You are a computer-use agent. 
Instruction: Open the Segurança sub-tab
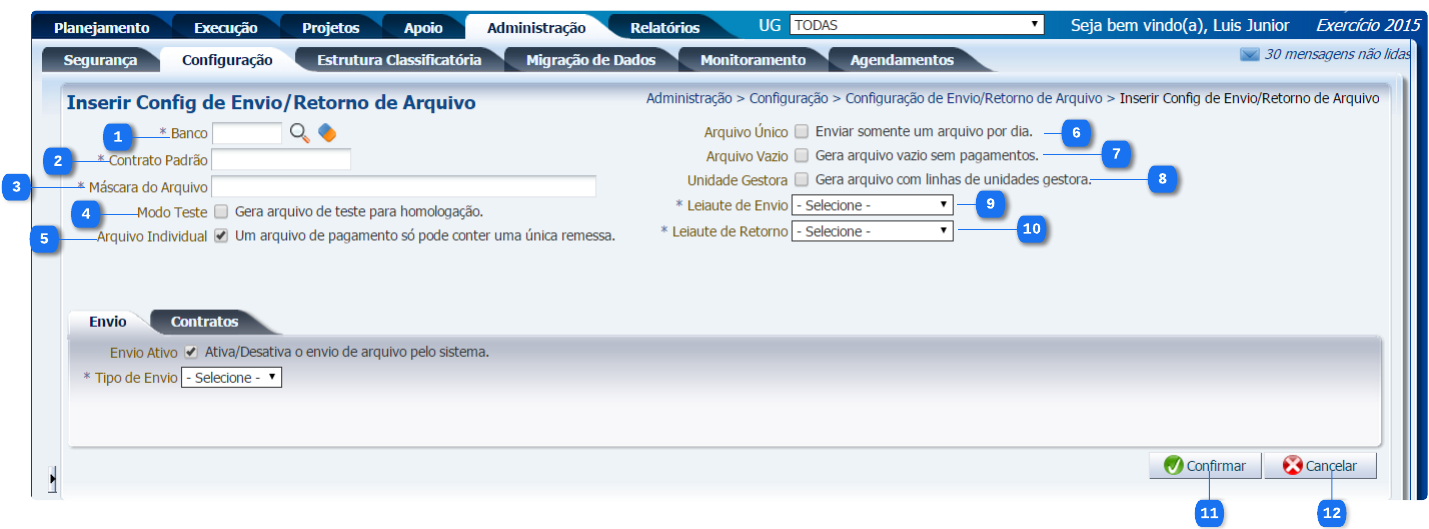point(100,60)
